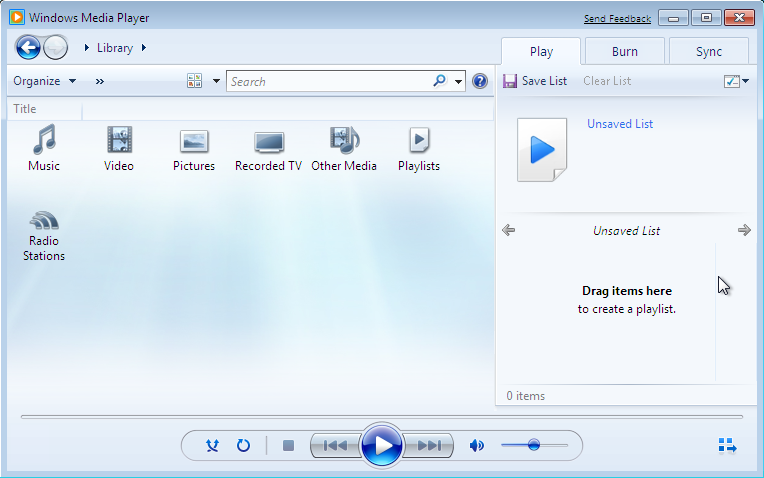Click the 0 items status text

pos(525,396)
